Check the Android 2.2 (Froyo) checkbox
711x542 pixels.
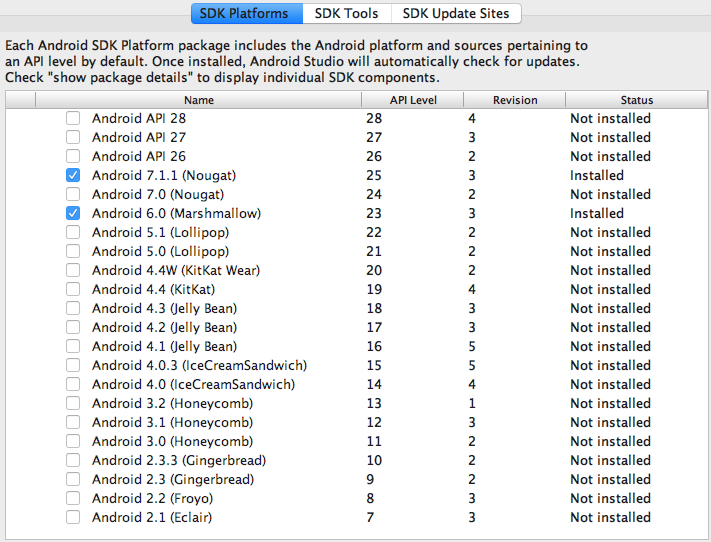pos(73,498)
